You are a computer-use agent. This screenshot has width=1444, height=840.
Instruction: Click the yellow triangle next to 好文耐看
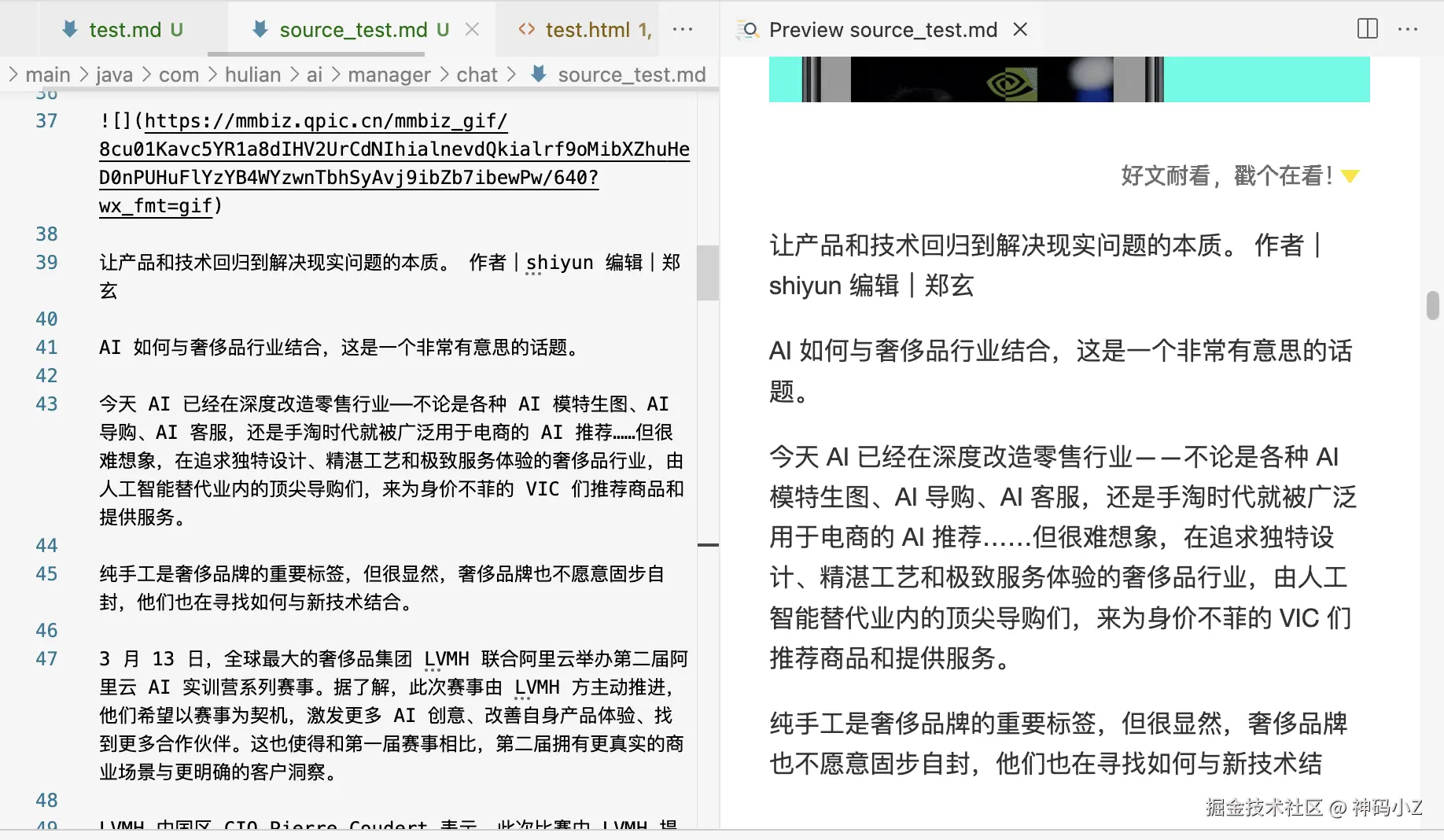(x=1350, y=176)
